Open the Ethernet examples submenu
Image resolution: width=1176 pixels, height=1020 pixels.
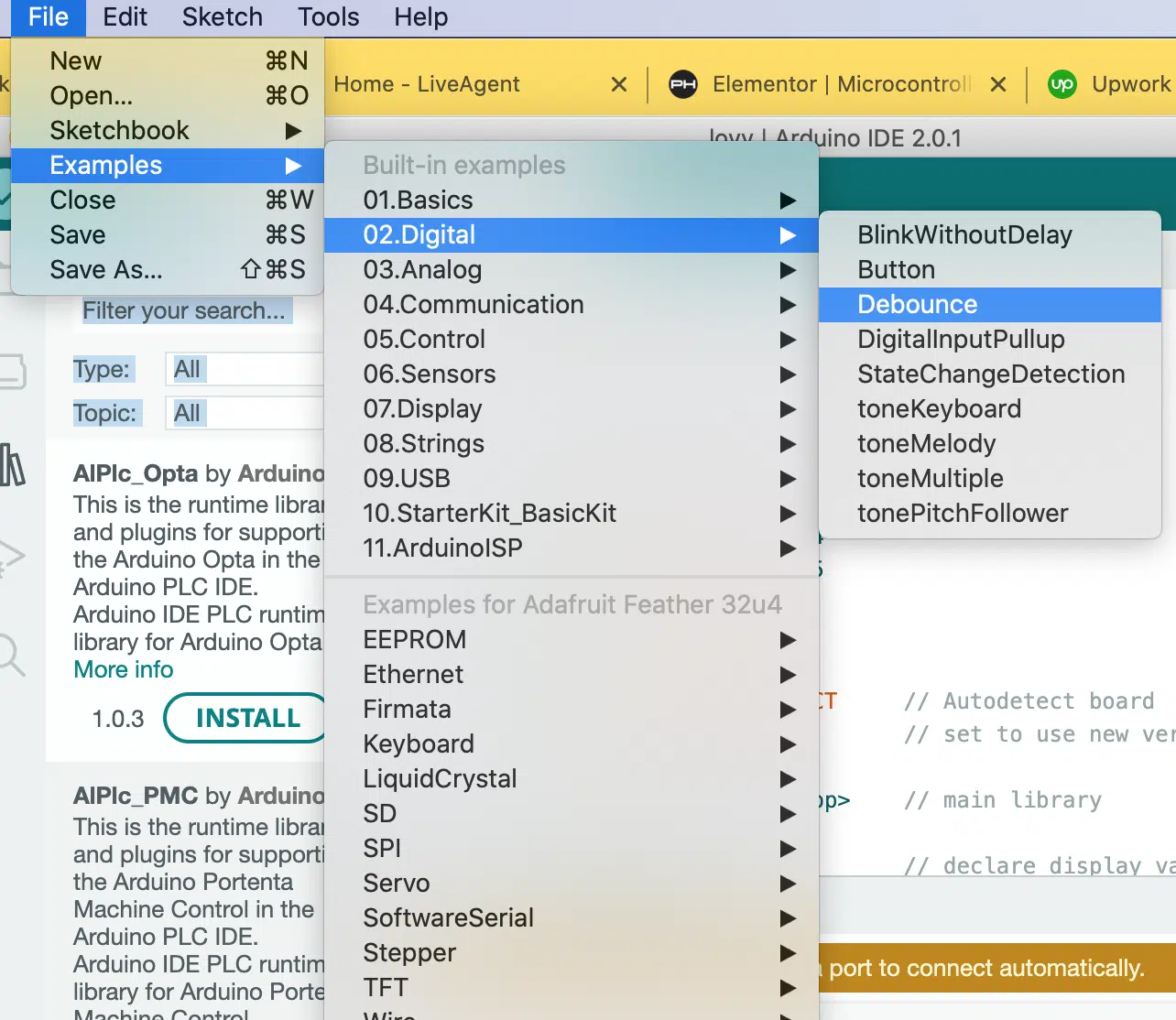572,675
